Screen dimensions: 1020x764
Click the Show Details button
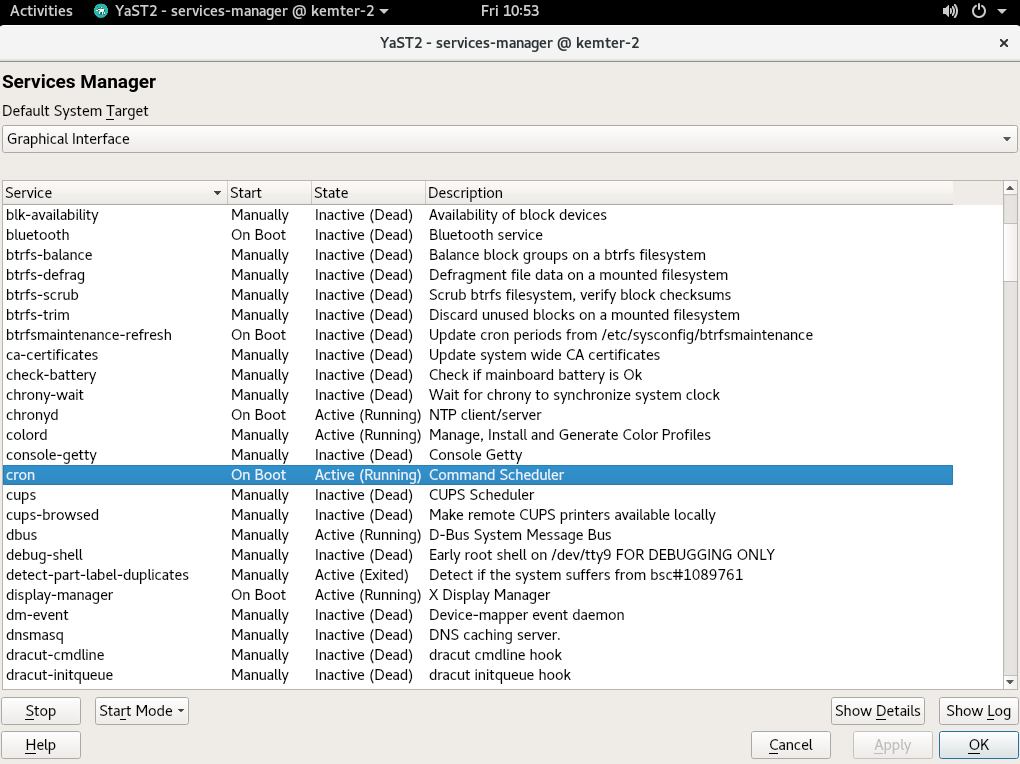877,711
